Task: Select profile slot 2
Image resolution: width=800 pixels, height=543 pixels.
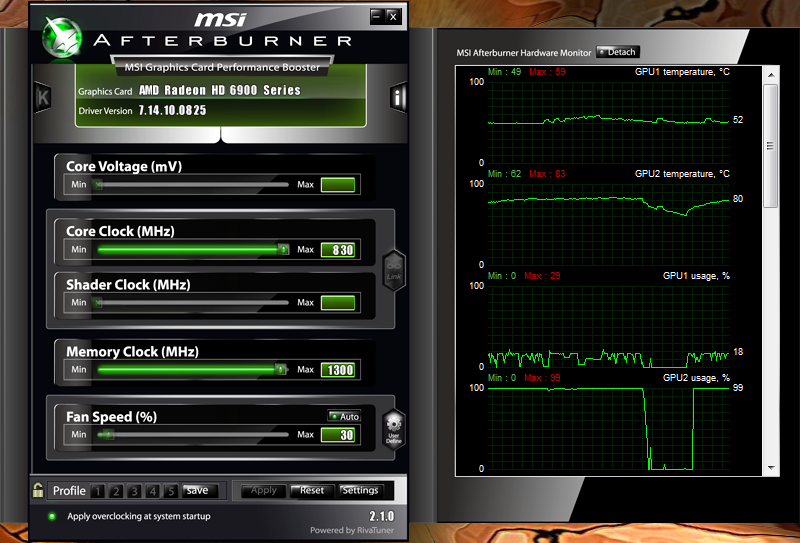Action: tap(116, 491)
